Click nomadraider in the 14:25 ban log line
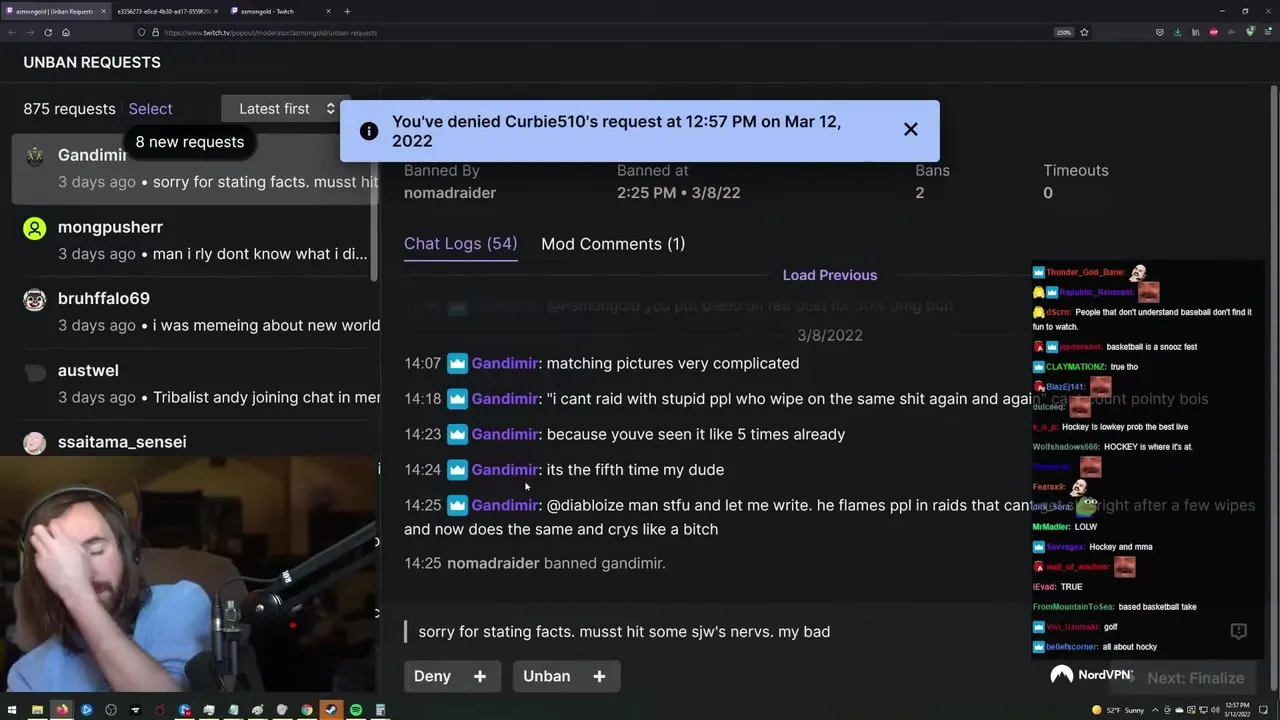Image resolution: width=1280 pixels, height=720 pixels. tap(493, 563)
